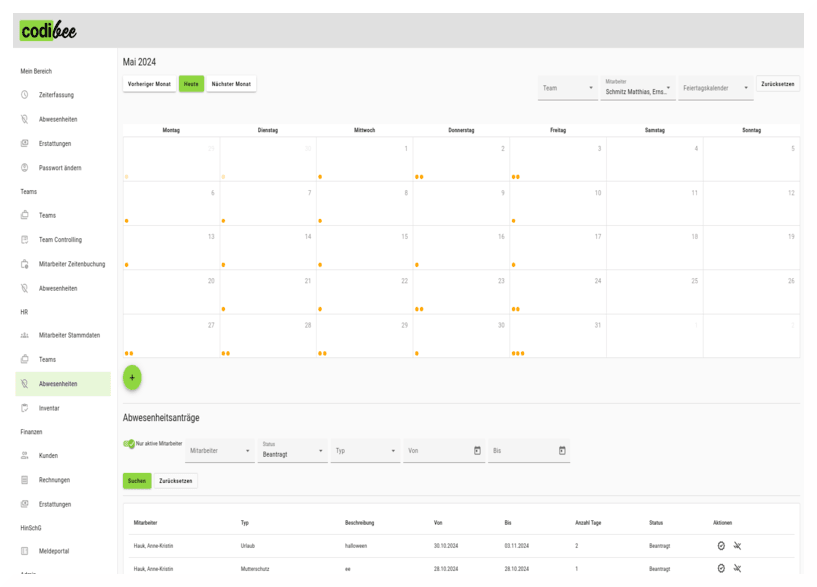Image resolution: width=817 pixels, height=587 pixels.
Task: Click the Passwort ändern sidebar icon
Action: point(24,167)
